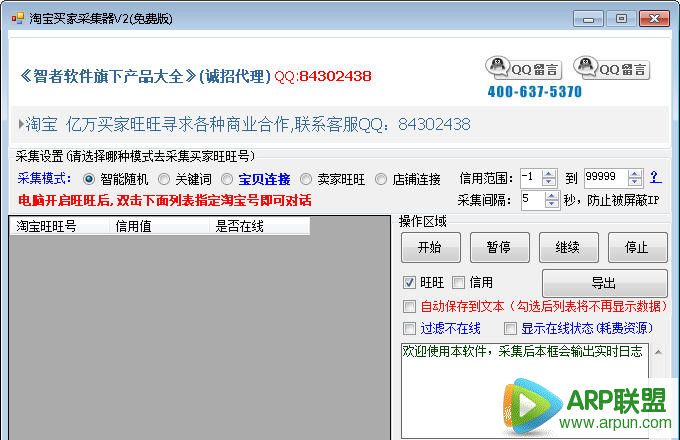
Task: Click the red QQ:84302438 text
Action: [x=323, y=76]
